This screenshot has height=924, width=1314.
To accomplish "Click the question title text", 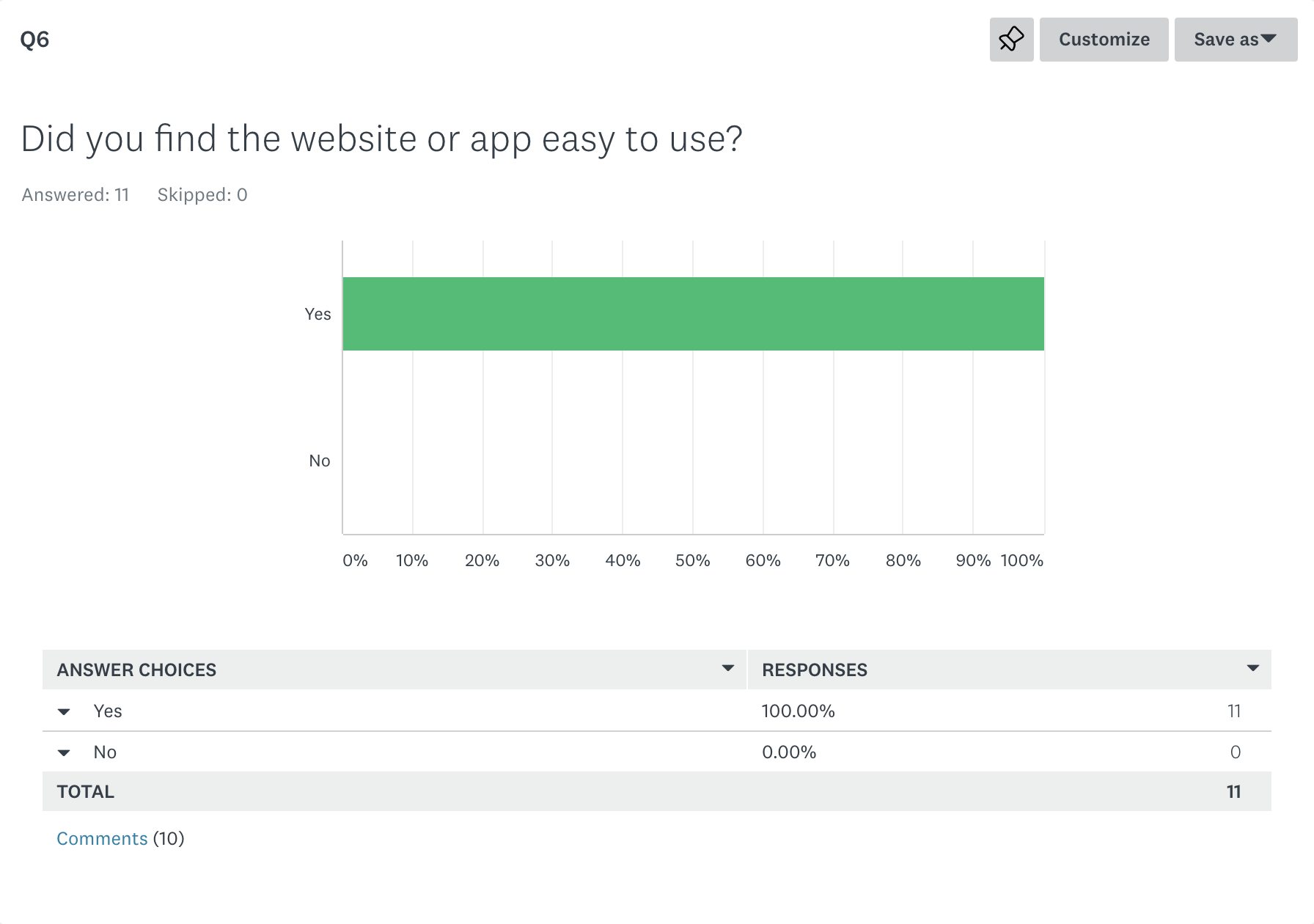I will coord(381,139).
